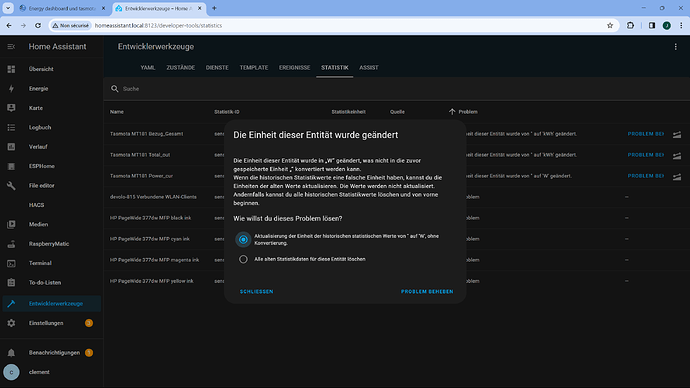Select delete all old statistics option
Viewport: 690px width, 388px height.
[243, 259]
